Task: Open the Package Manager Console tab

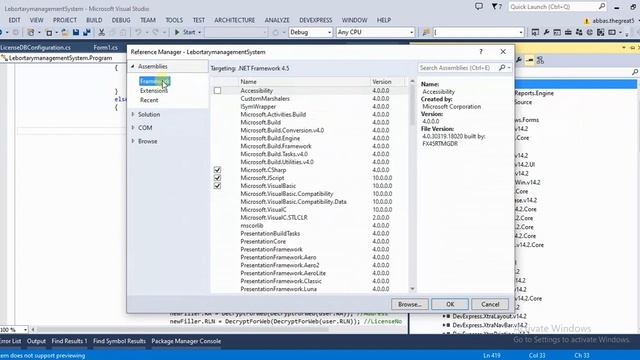Action: 186,341
